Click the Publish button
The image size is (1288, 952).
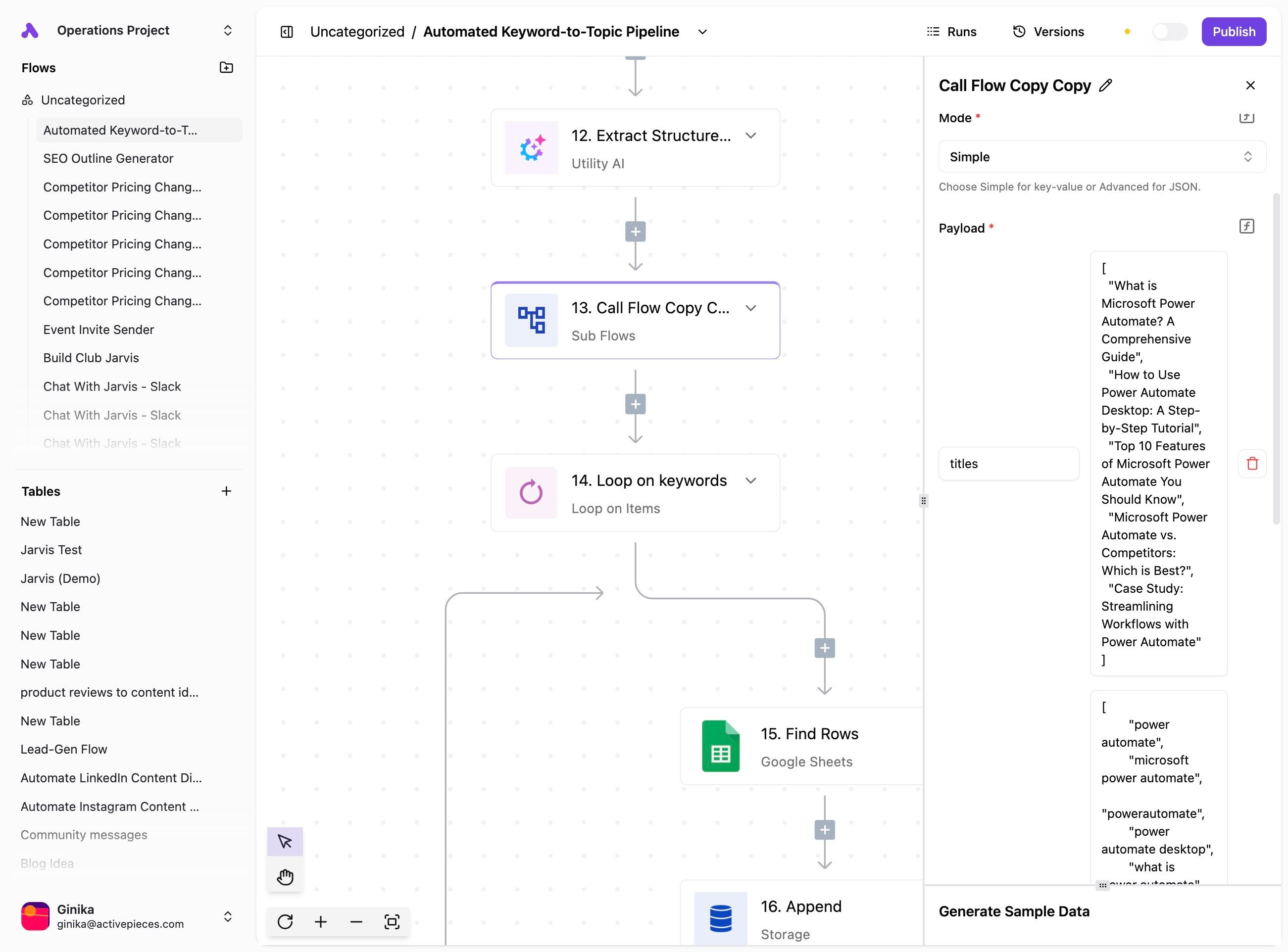coord(1233,32)
